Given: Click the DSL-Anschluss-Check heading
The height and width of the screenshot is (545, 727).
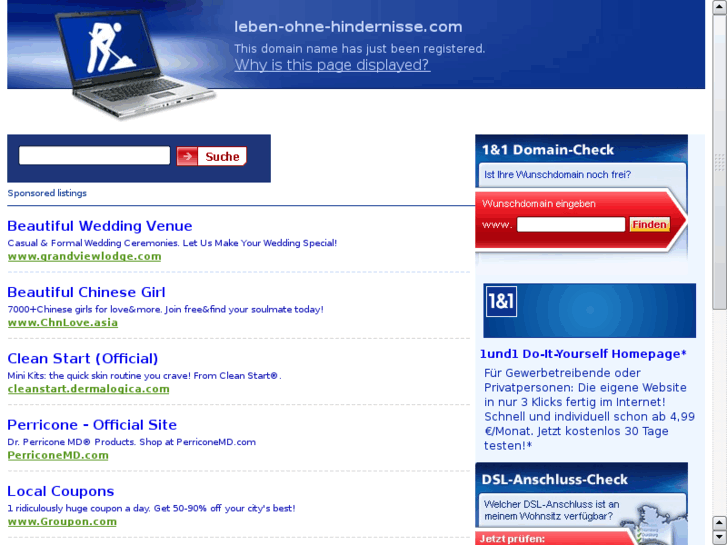Looking at the screenshot, I should pos(554,480).
